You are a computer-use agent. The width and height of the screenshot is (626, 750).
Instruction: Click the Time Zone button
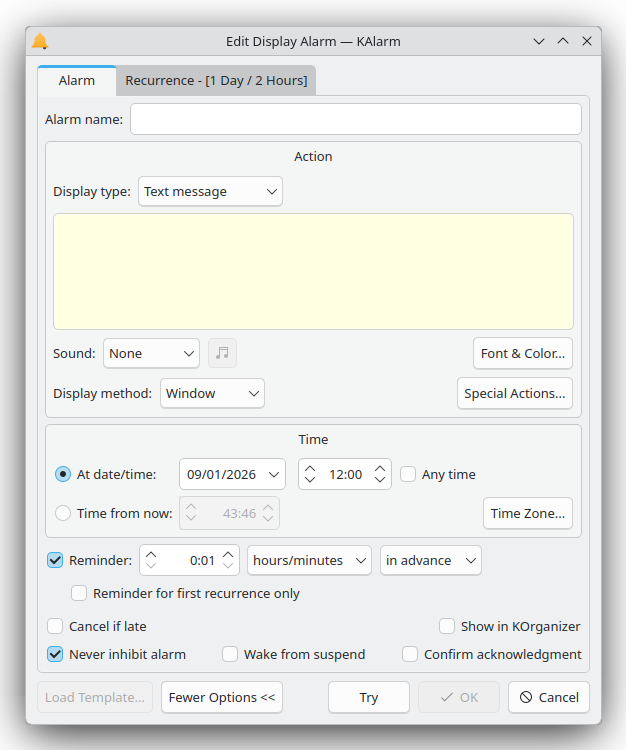[x=527, y=513]
